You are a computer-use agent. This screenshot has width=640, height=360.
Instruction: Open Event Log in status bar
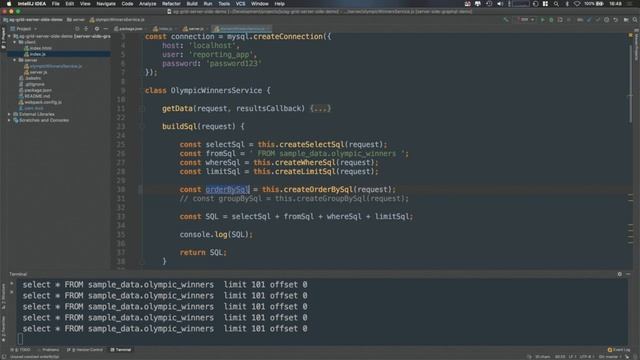[x=618, y=350]
